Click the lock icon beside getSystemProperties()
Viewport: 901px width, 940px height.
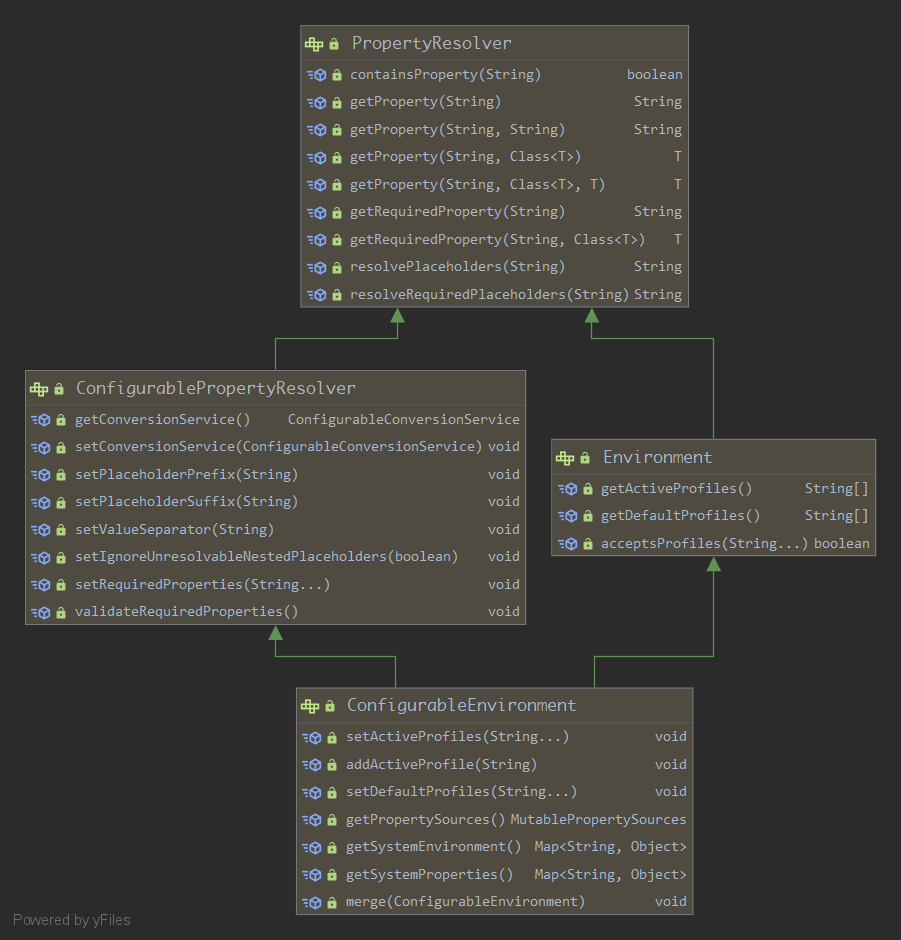(x=332, y=875)
